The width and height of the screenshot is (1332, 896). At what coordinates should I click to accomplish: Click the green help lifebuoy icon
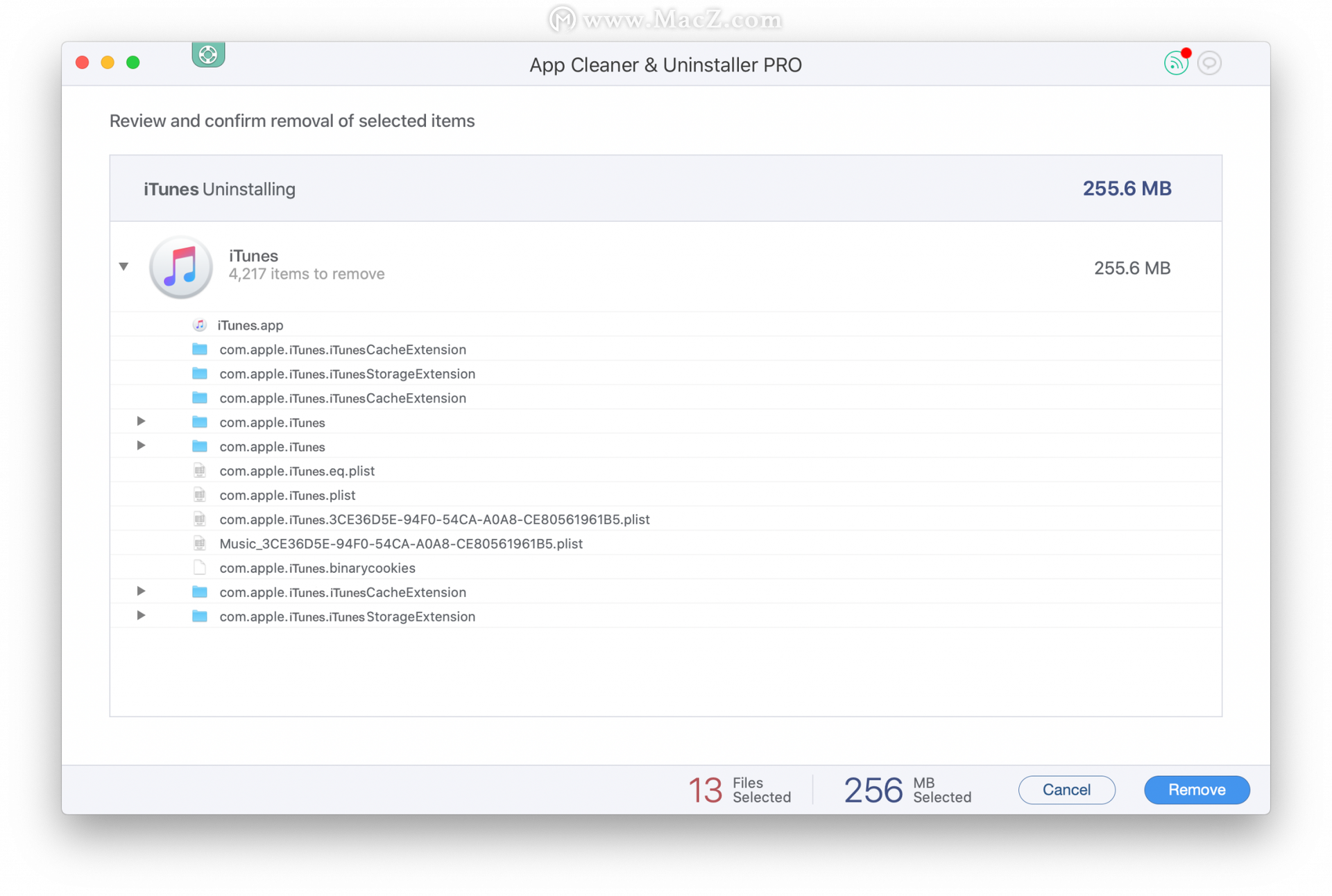(208, 55)
